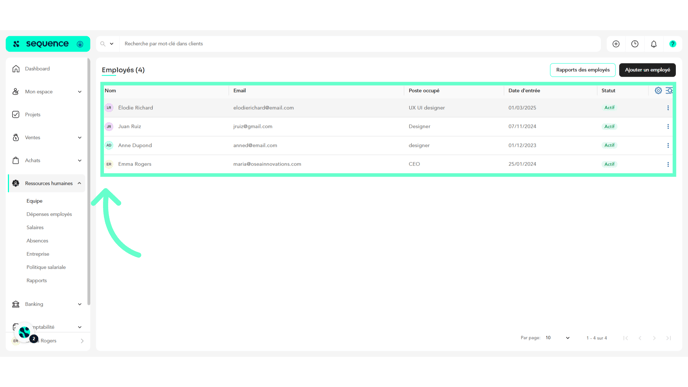Click the keyword search input field

[x=360, y=44]
